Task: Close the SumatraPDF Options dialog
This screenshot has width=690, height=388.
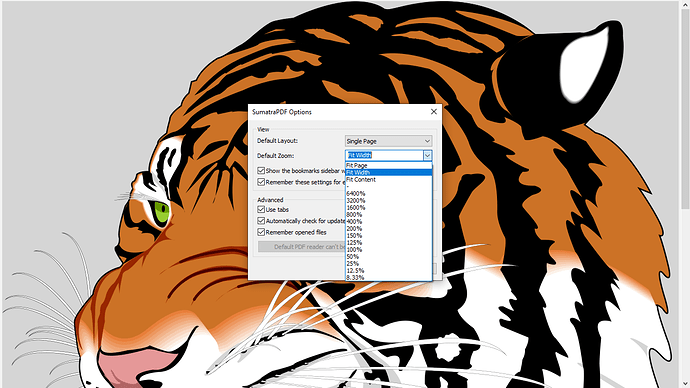Action: (x=433, y=112)
